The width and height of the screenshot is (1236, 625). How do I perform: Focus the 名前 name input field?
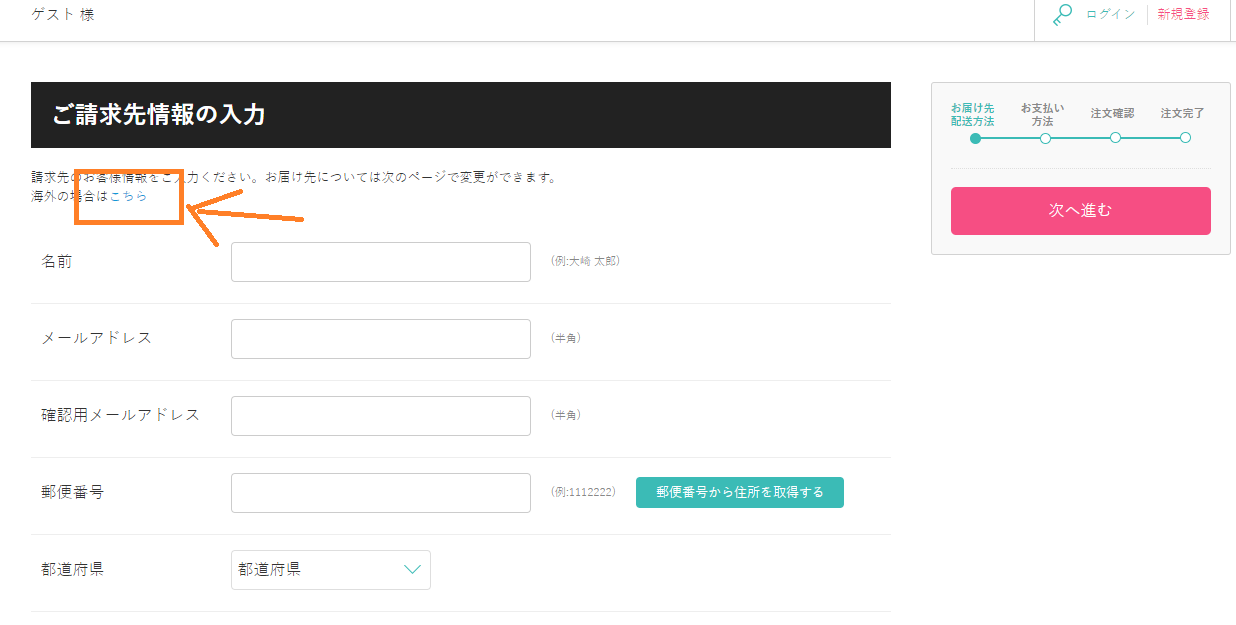[380, 262]
